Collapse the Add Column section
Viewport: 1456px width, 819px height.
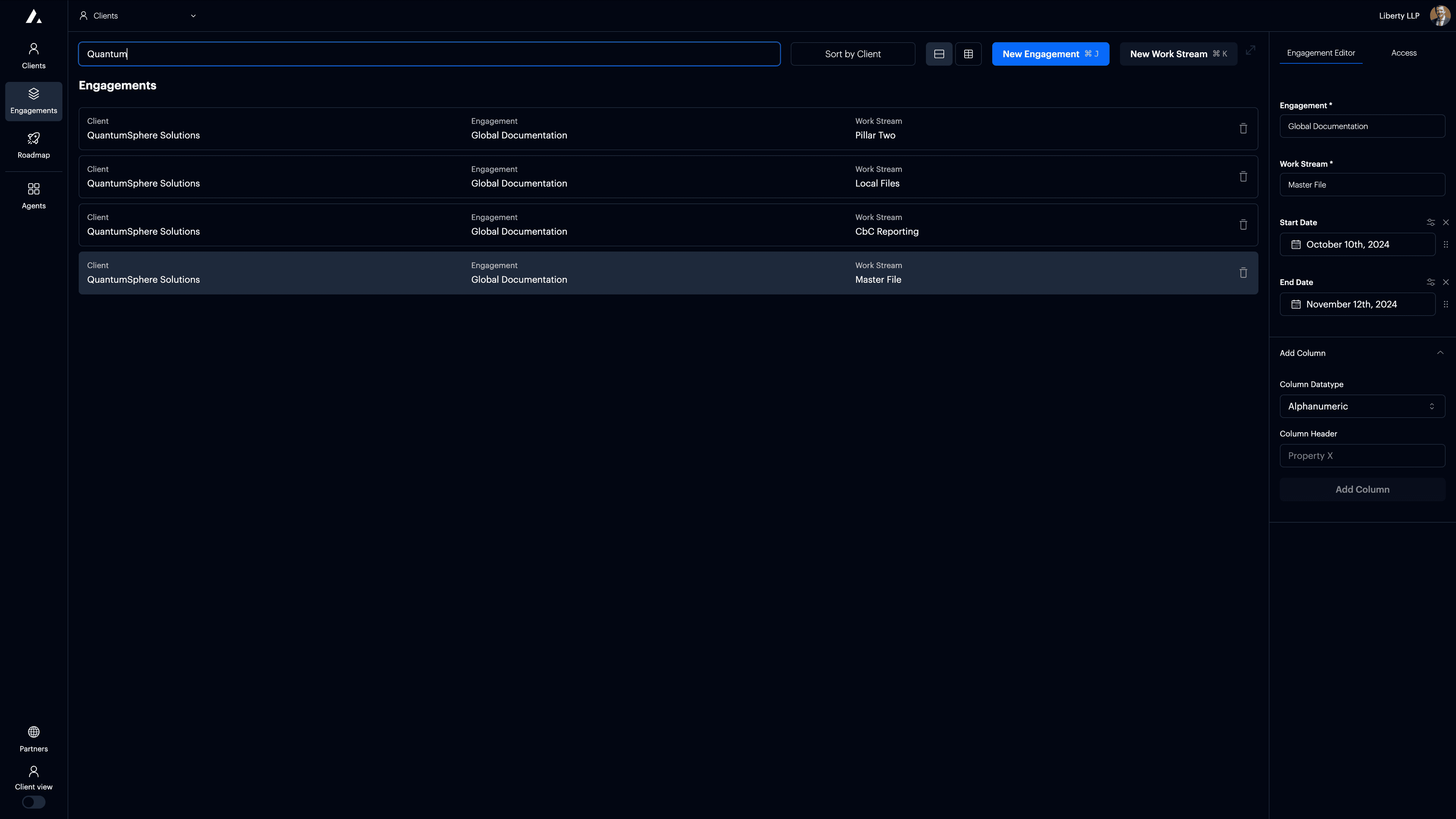coord(1440,353)
